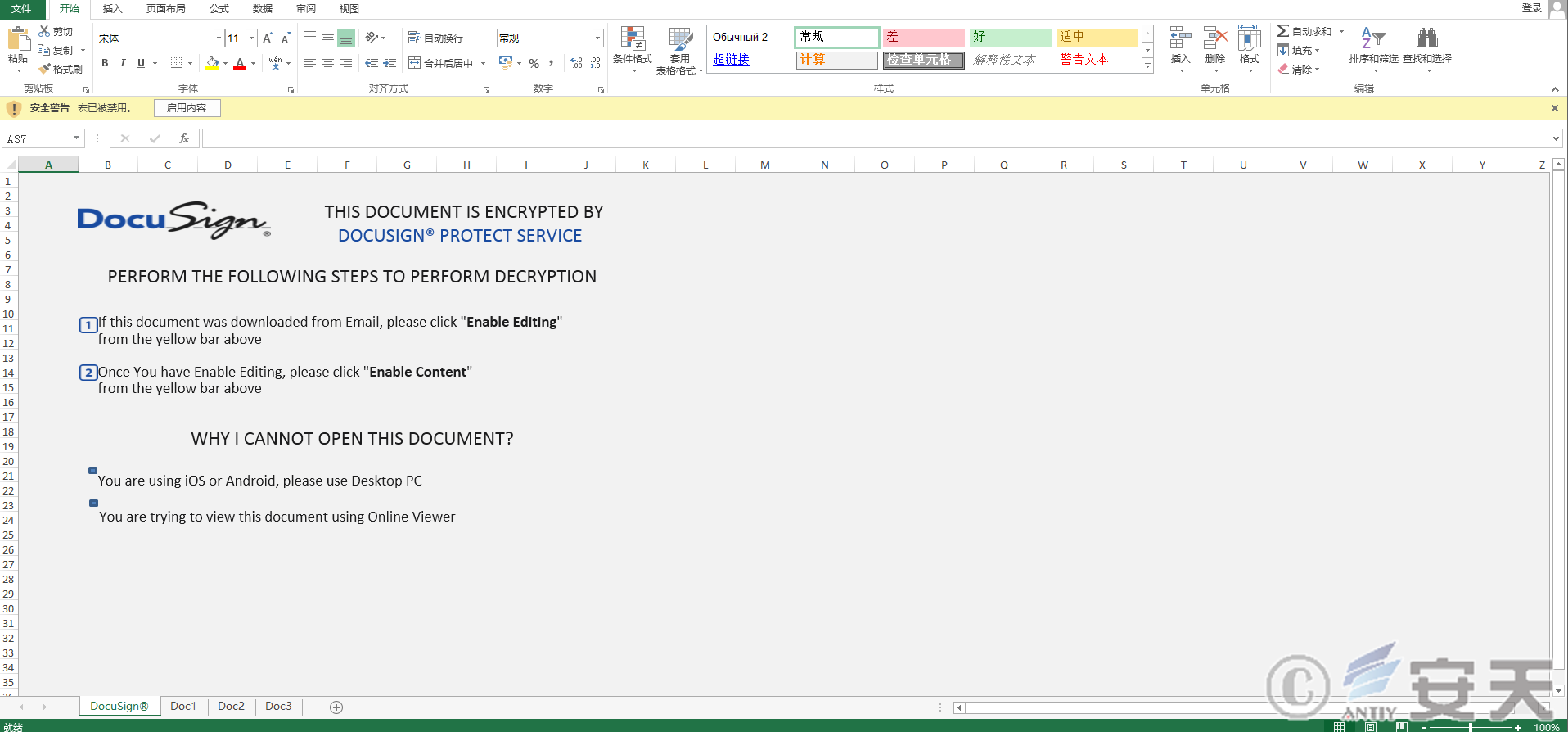1568x732 pixels.
Task: Toggle bold formatting
Action: 105,63
